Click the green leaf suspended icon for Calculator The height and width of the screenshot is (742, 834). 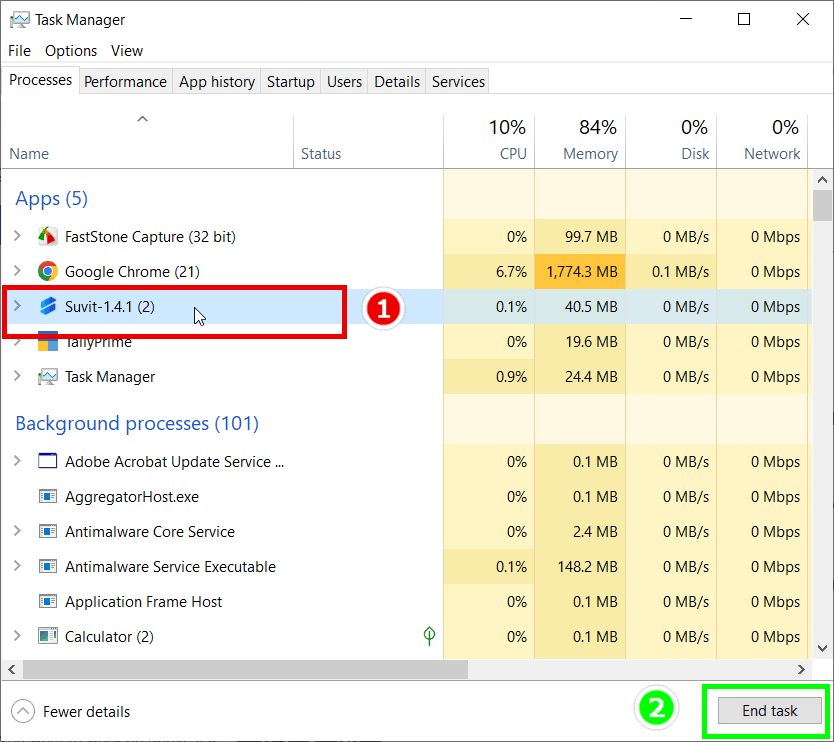[x=429, y=636]
